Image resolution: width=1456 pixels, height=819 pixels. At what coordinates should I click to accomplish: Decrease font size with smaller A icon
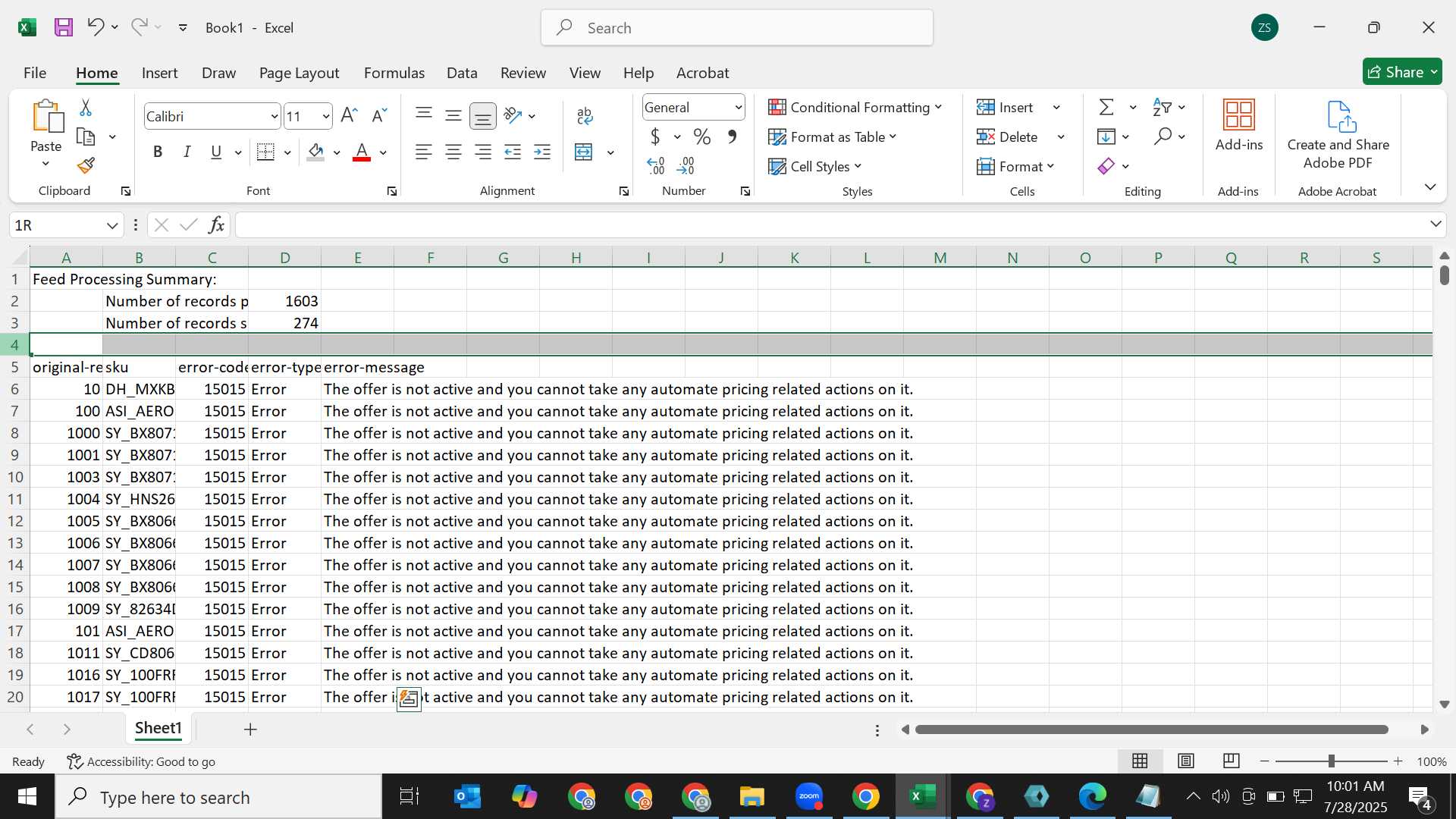pyautogui.click(x=379, y=115)
